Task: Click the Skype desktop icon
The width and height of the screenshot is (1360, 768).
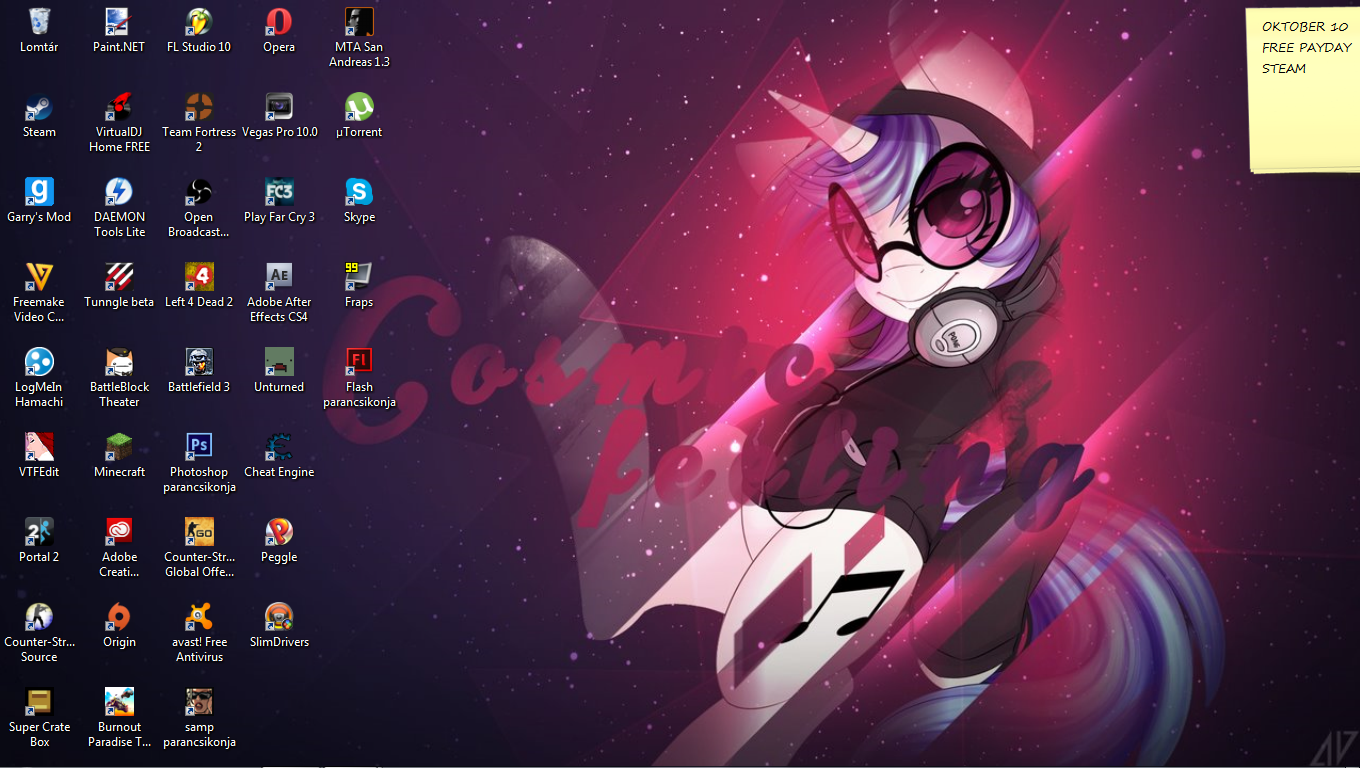Action: (x=359, y=191)
